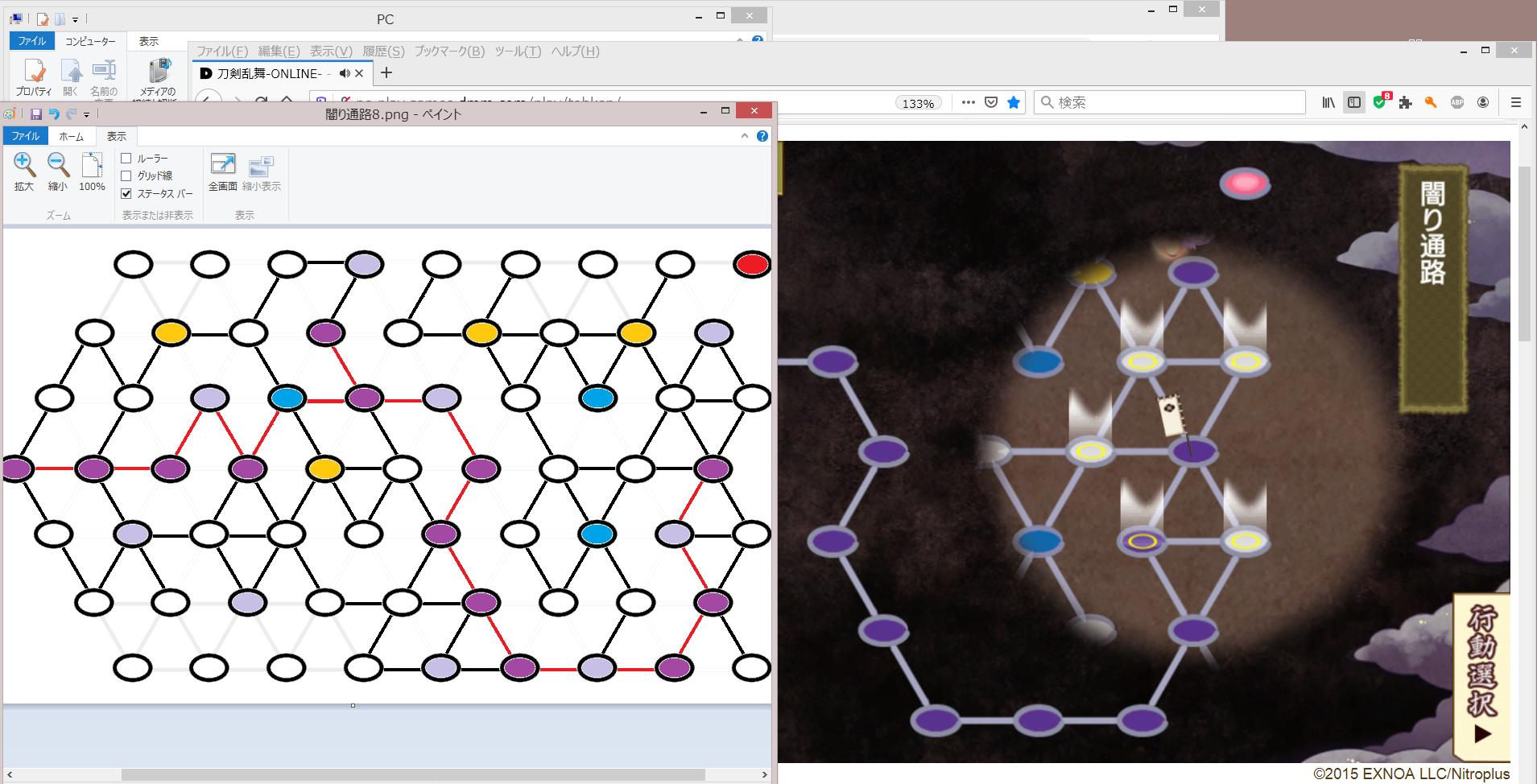Click the ABP Adblock Plus icon
1537x784 pixels.
[x=1456, y=102]
